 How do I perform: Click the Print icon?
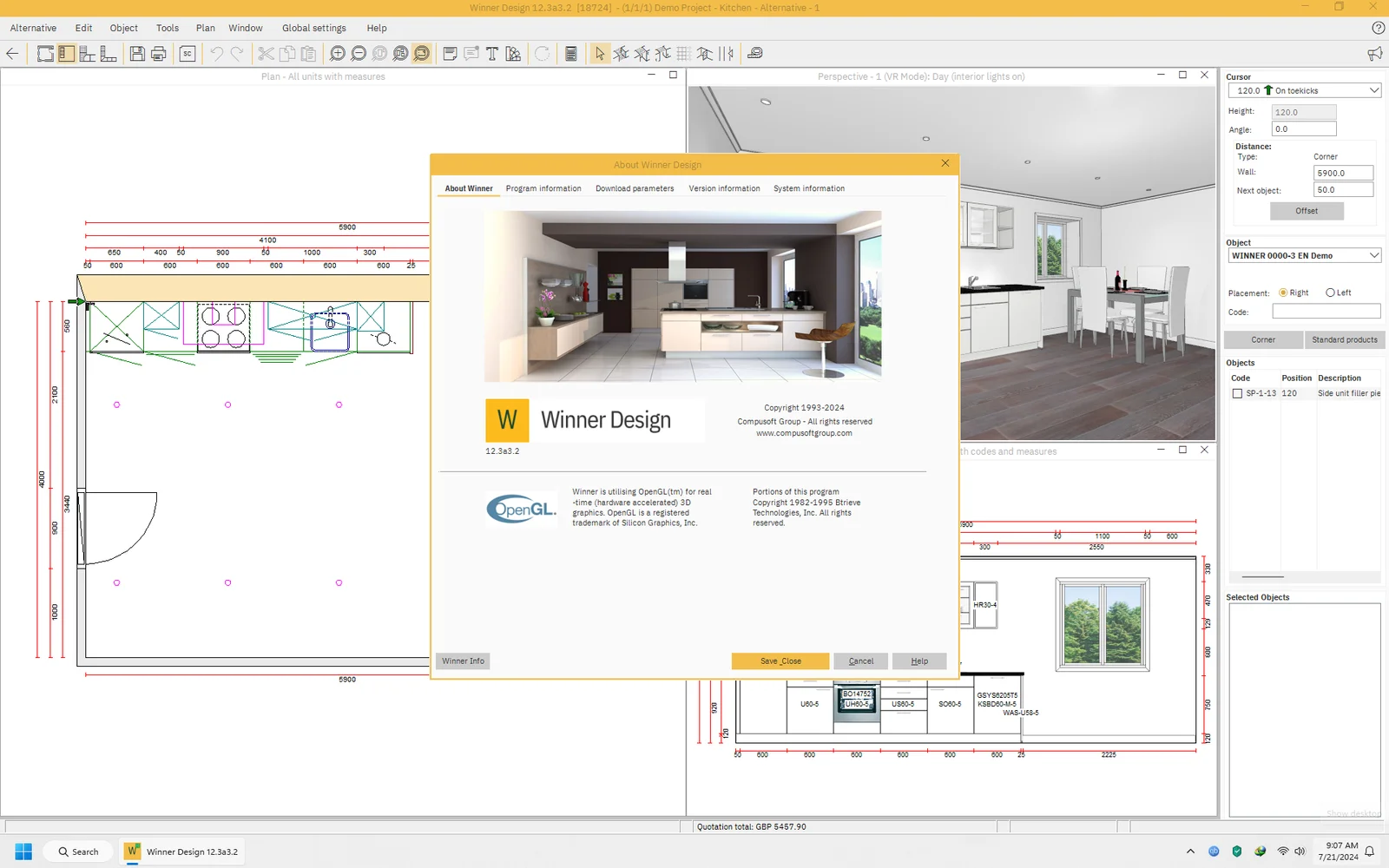click(x=157, y=53)
